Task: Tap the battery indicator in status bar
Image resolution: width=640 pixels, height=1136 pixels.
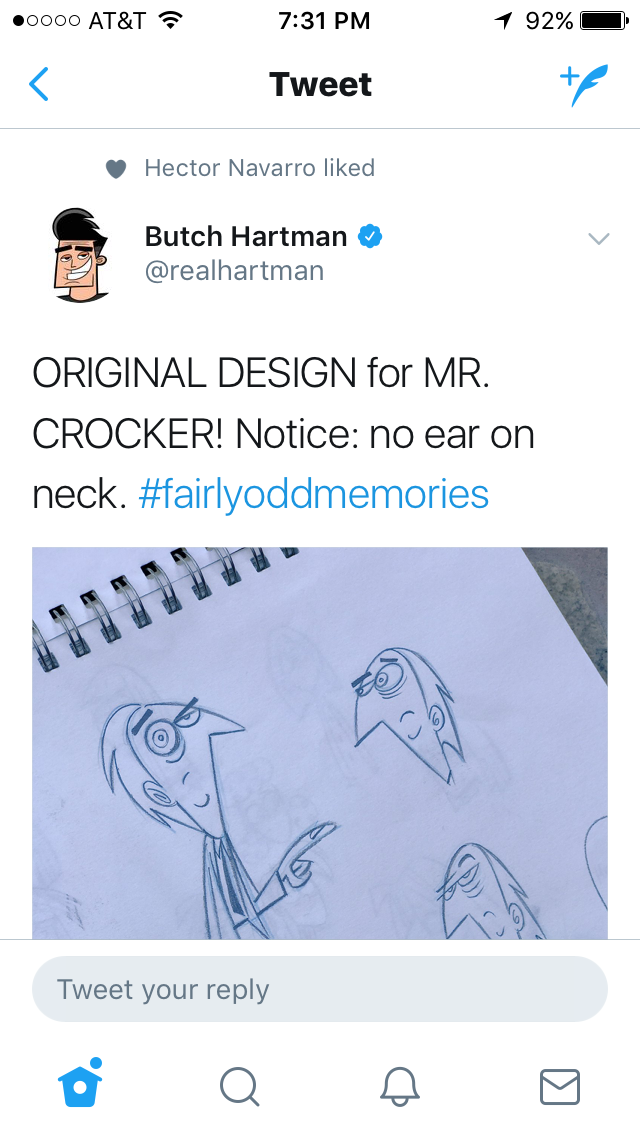Action: (x=604, y=21)
